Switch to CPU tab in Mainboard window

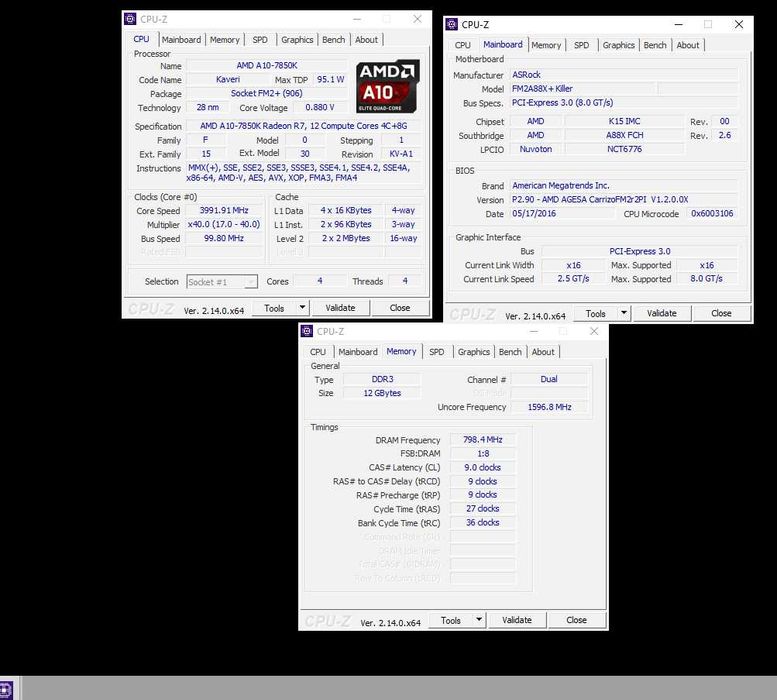(463, 45)
